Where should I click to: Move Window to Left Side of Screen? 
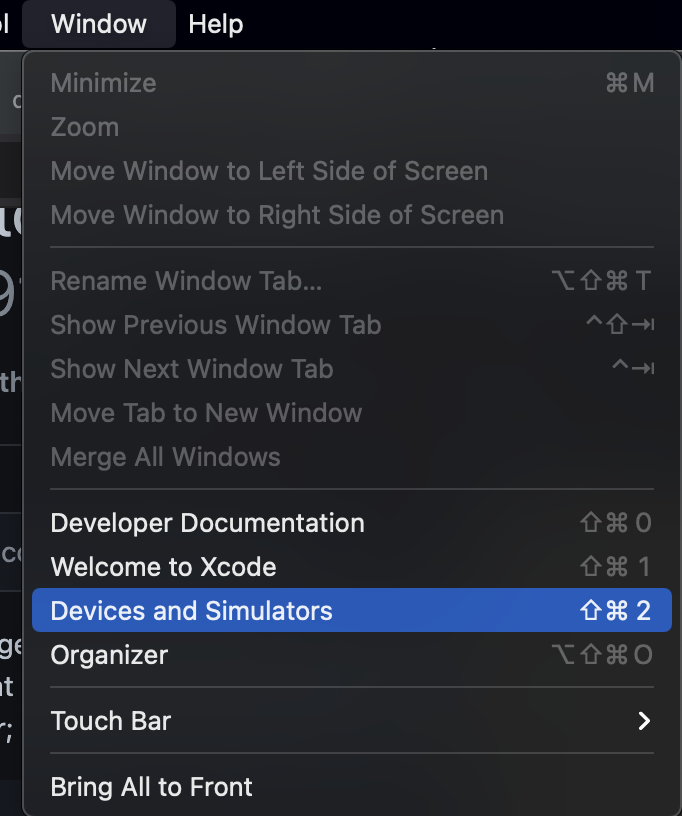(x=269, y=171)
